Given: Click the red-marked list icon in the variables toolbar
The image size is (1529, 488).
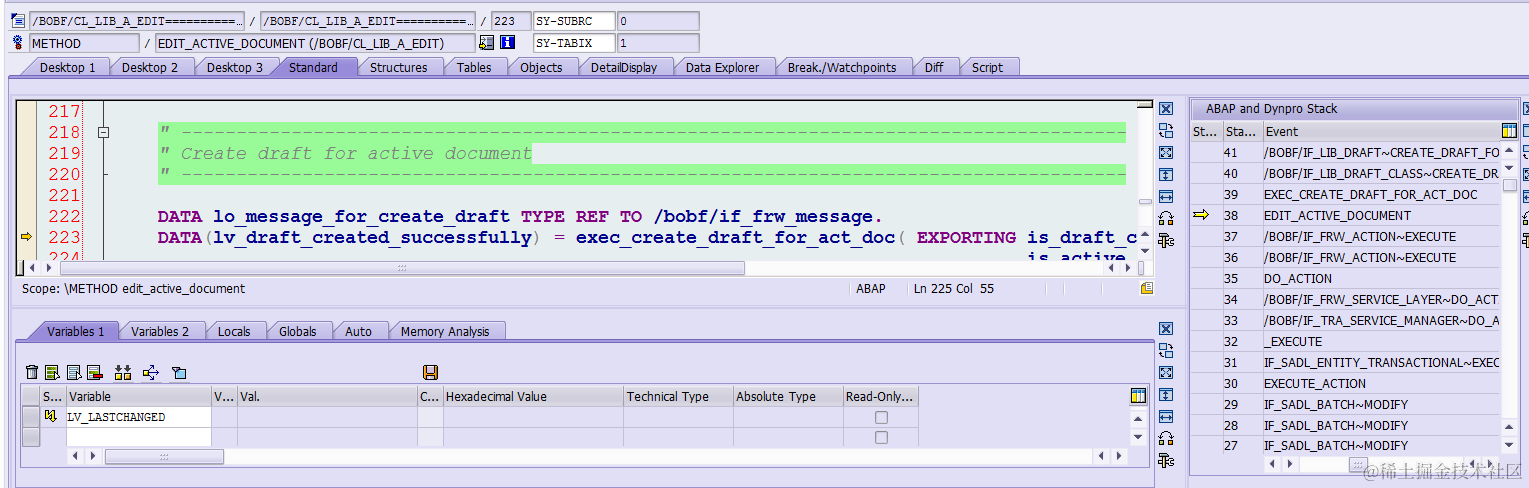Looking at the screenshot, I should 95,373.
